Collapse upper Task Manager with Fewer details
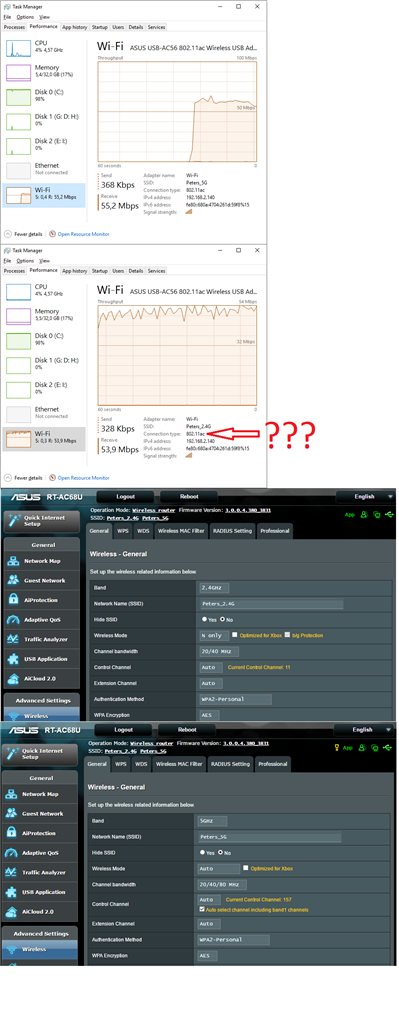This screenshot has height=1024, width=399. (24, 233)
